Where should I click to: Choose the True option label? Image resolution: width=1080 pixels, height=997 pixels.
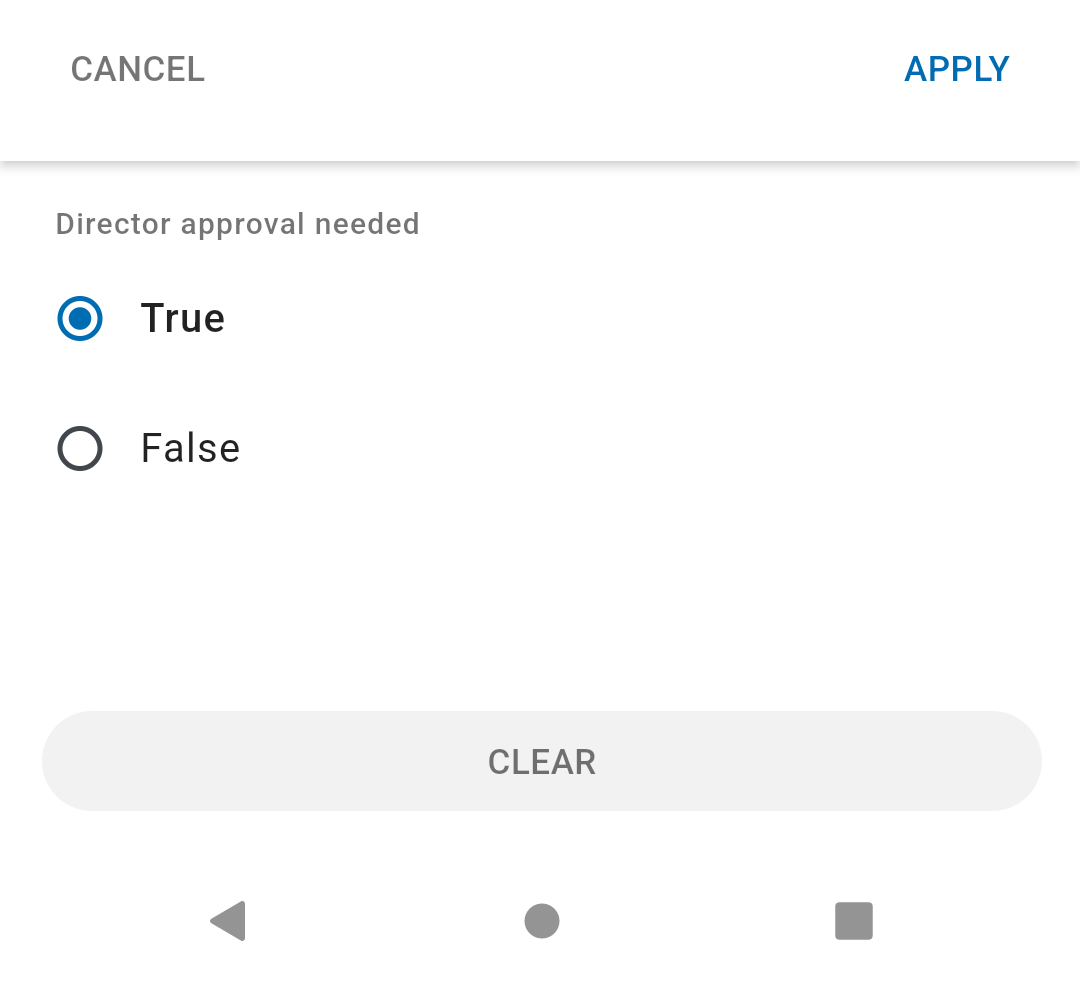coord(183,318)
